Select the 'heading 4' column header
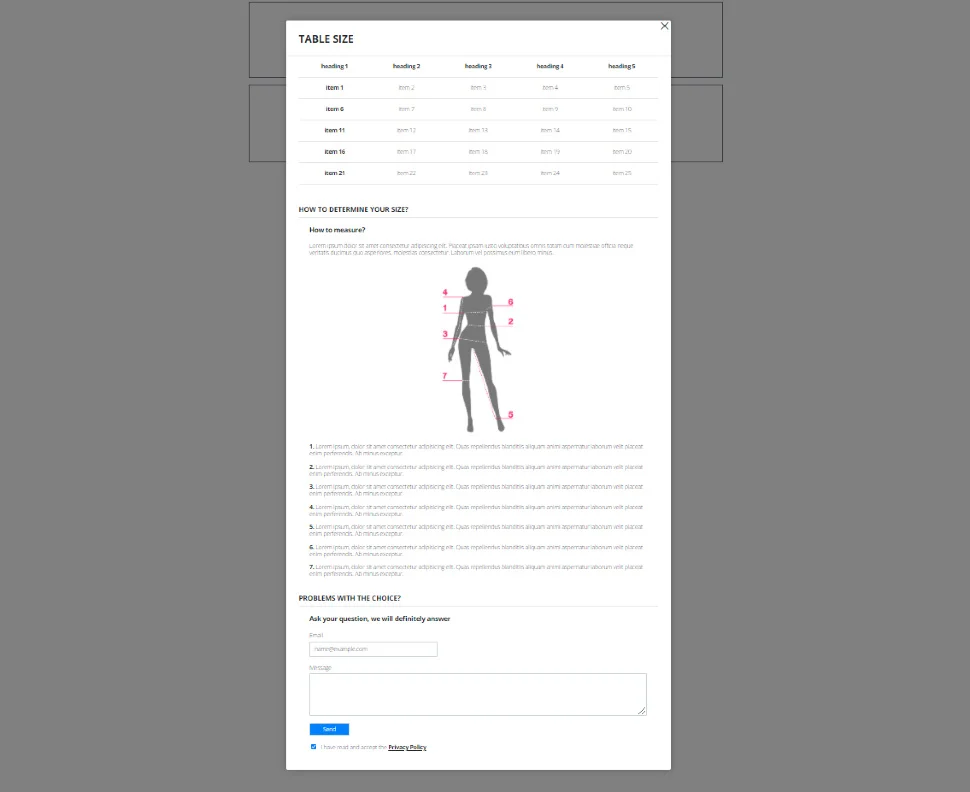 click(550, 66)
